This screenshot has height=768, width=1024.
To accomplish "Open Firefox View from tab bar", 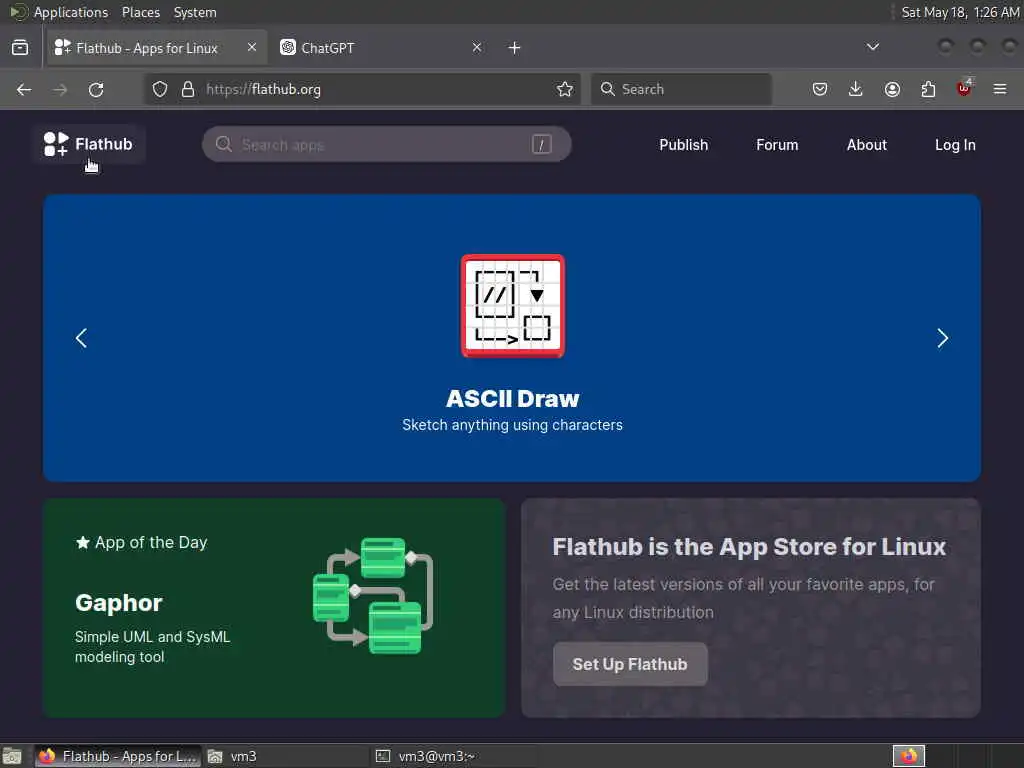I will [20, 48].
